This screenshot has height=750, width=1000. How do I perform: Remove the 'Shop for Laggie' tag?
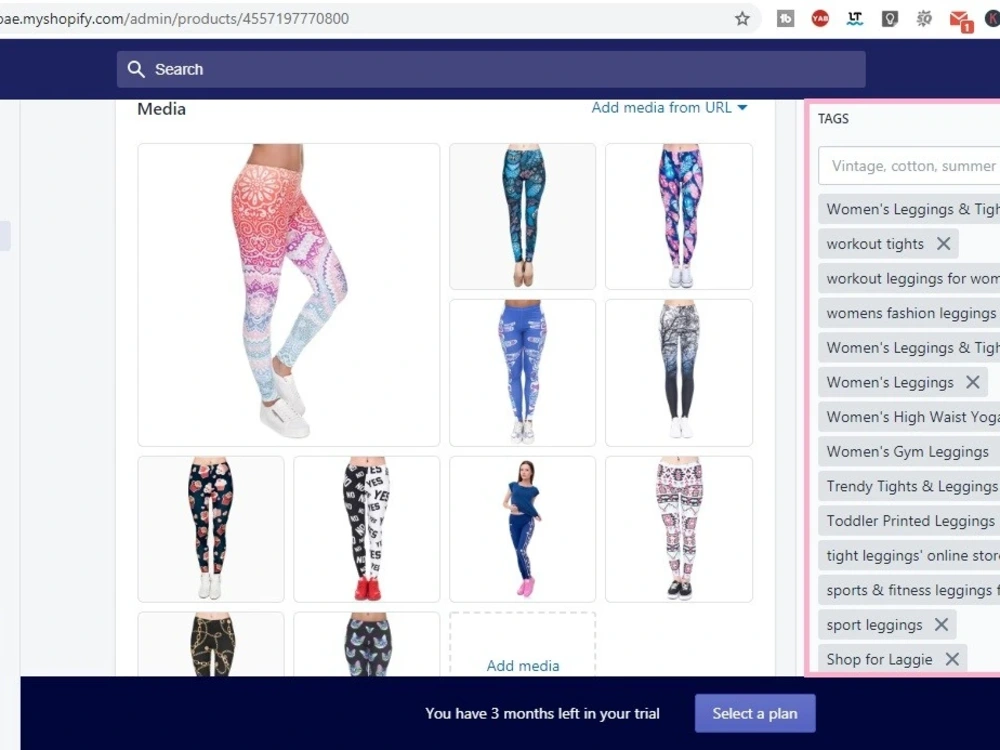pos(952,659)
